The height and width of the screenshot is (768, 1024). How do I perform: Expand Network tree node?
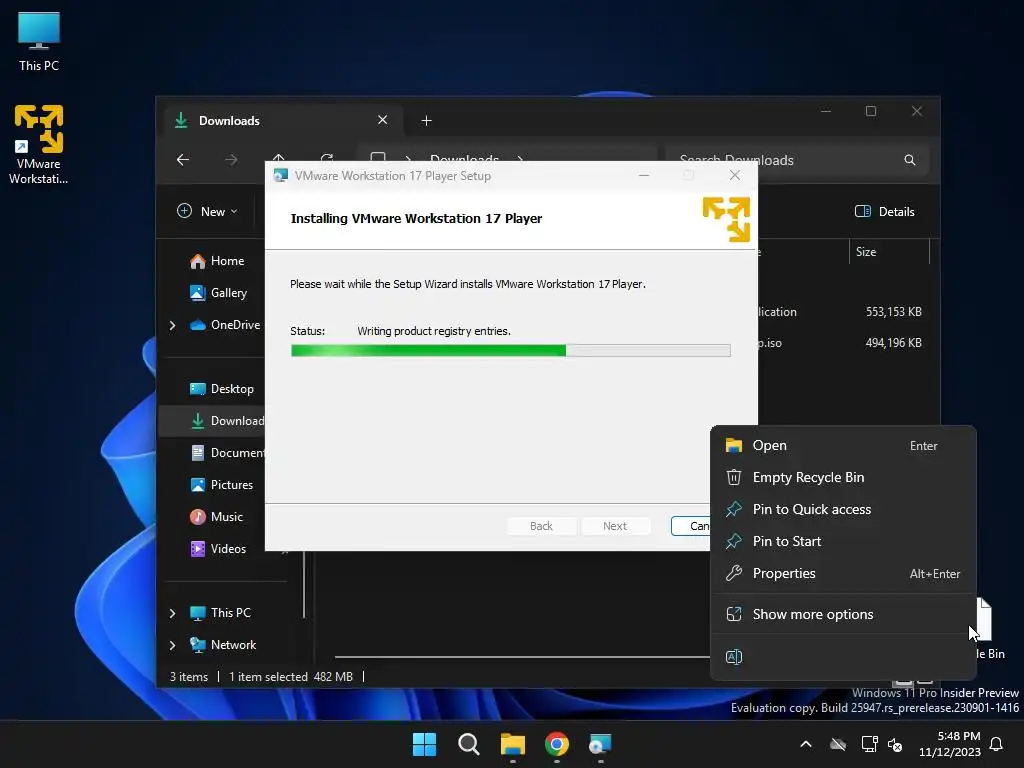172,645
